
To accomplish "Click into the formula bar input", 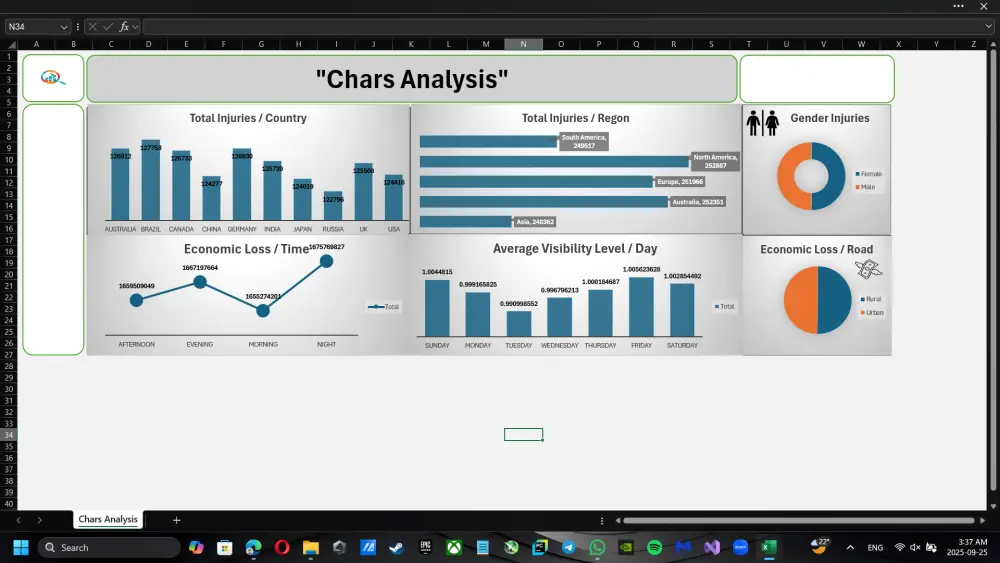I will click(562, 27).
